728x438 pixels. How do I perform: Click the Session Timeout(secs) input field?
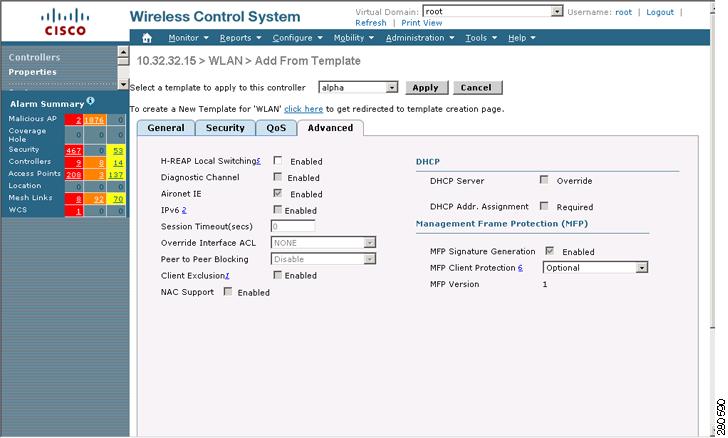click(x=293, y=226)
